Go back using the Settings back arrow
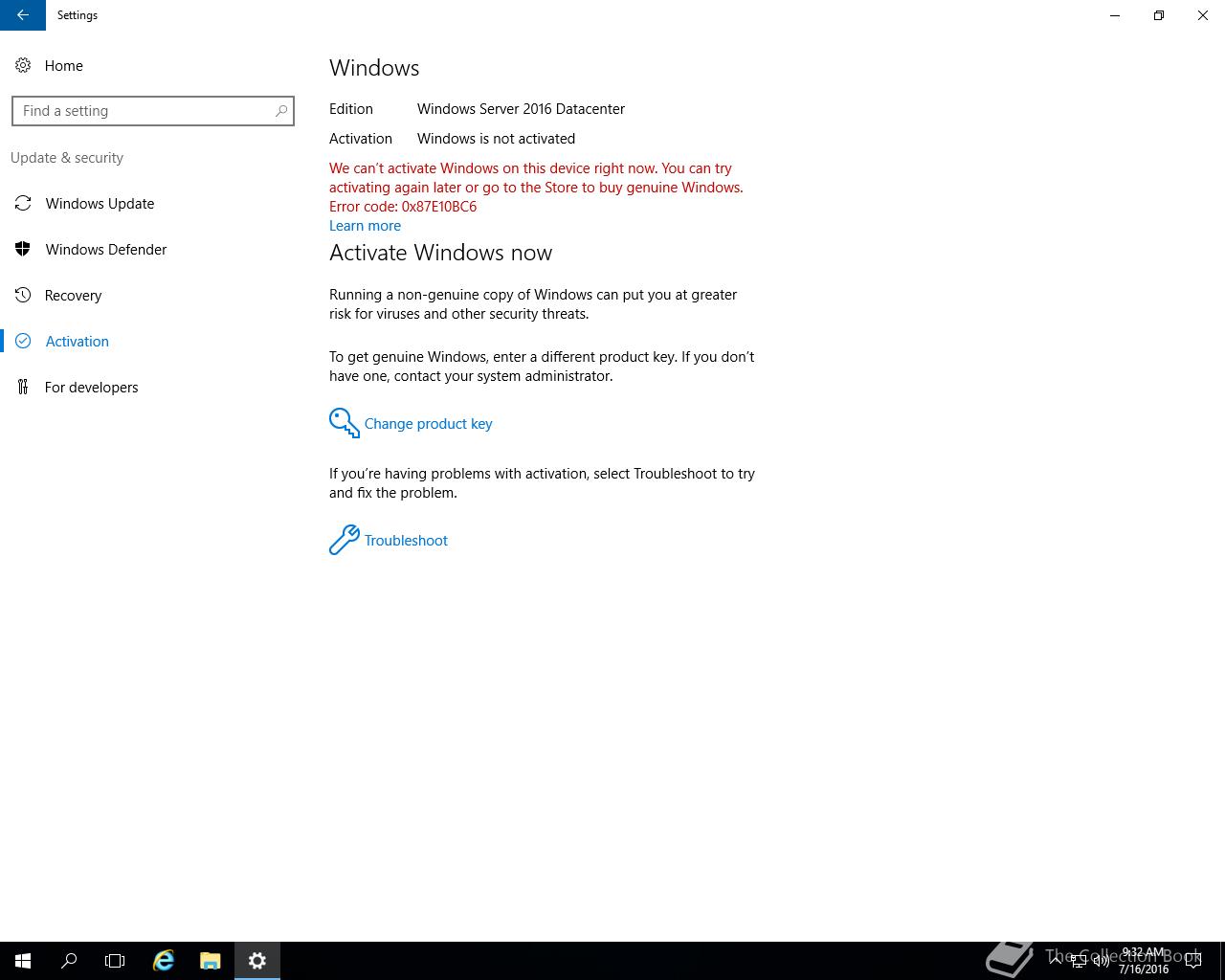 coord(23,15)
